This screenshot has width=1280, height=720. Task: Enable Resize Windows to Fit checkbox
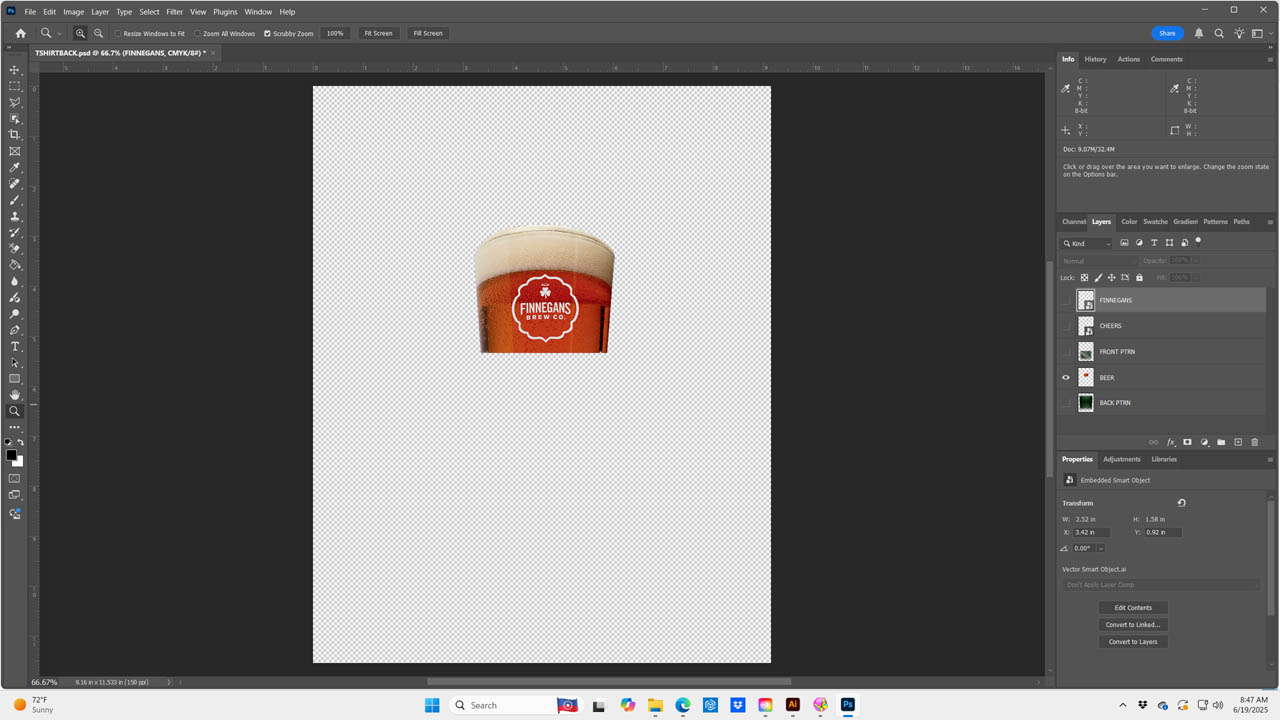pos(118,34)
